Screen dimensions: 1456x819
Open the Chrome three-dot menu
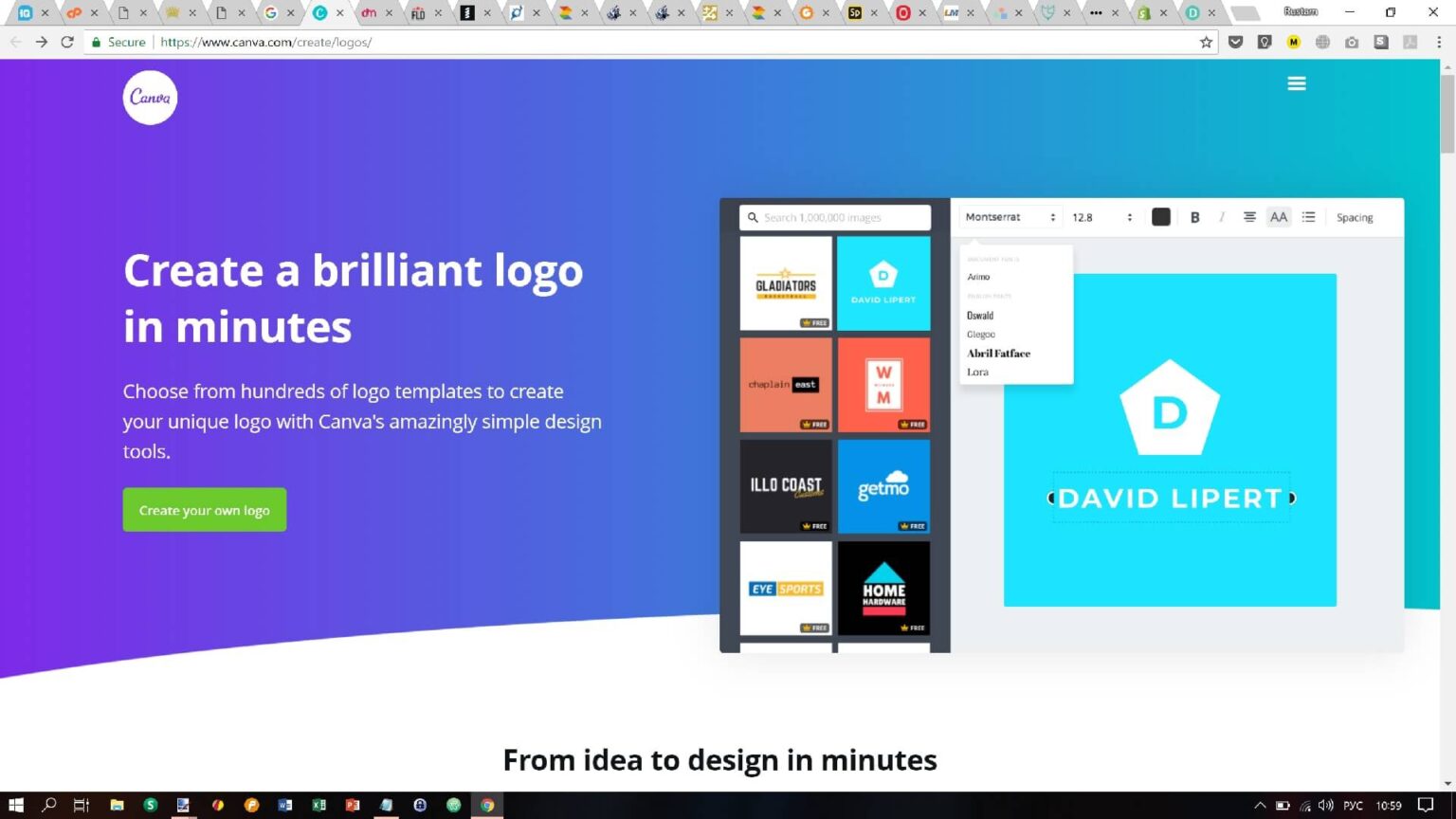pos(1439,42)
